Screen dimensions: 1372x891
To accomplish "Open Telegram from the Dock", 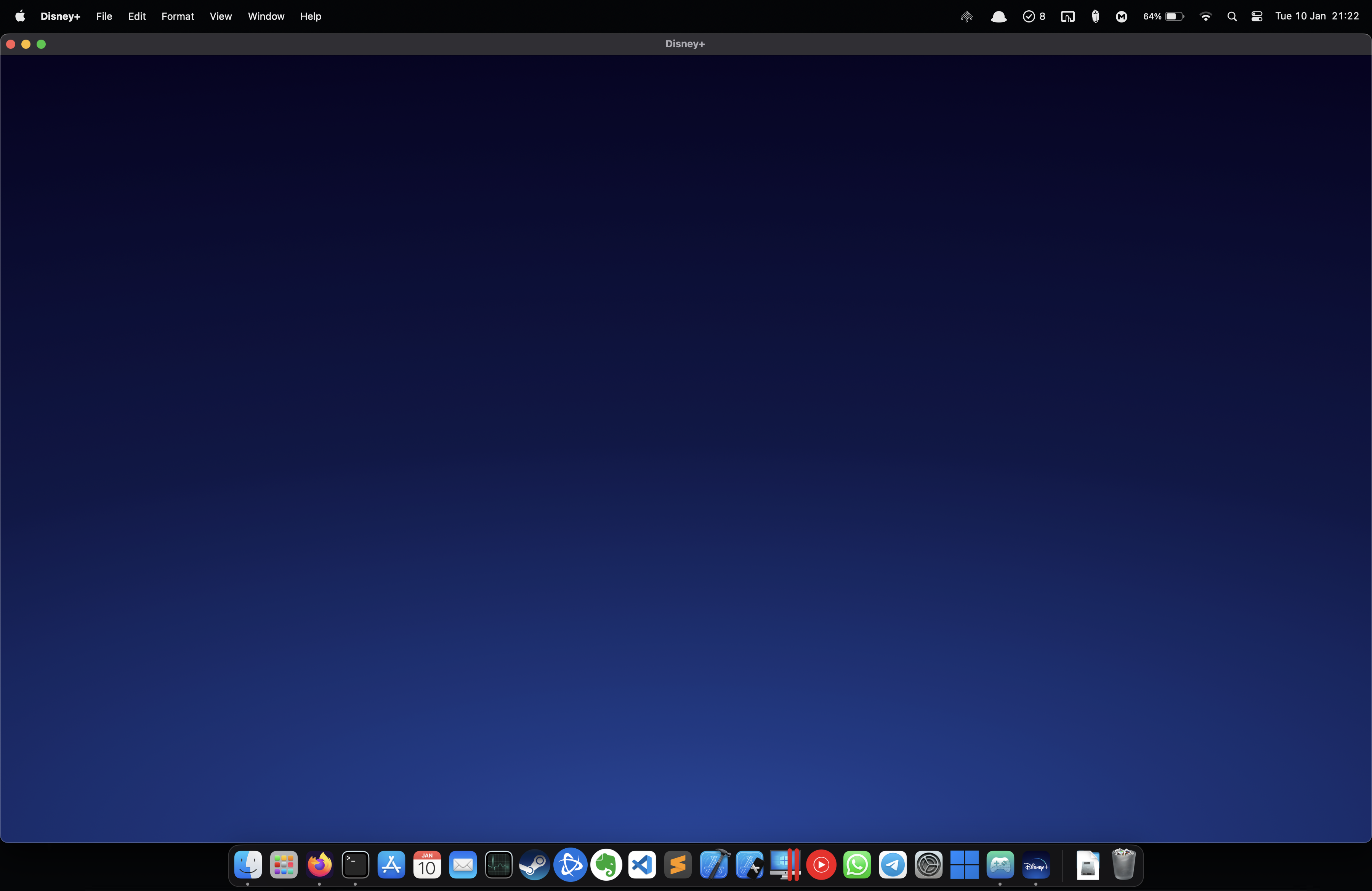I will [893, 865].
